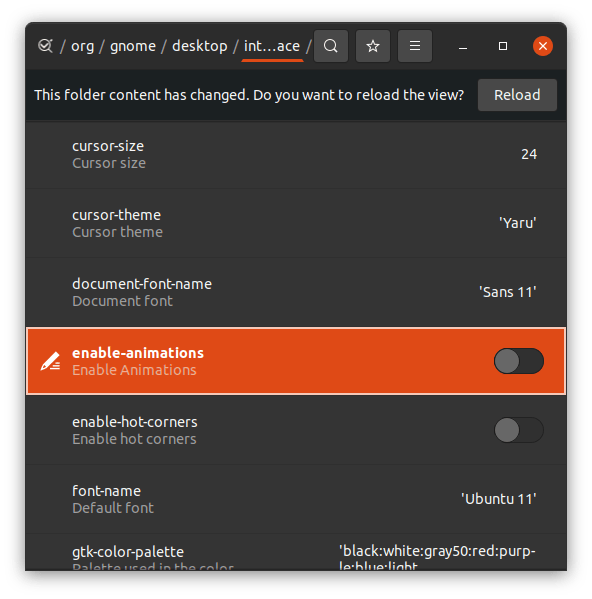Click the Default font description
This screenshot has height=599, width=592.
pyautogui.click(x=113, y=508)
